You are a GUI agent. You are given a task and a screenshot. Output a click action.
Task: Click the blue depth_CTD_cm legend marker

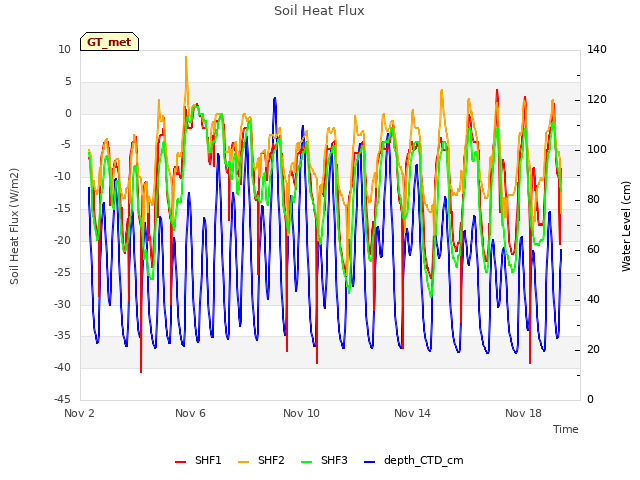(x=369, y=462)
